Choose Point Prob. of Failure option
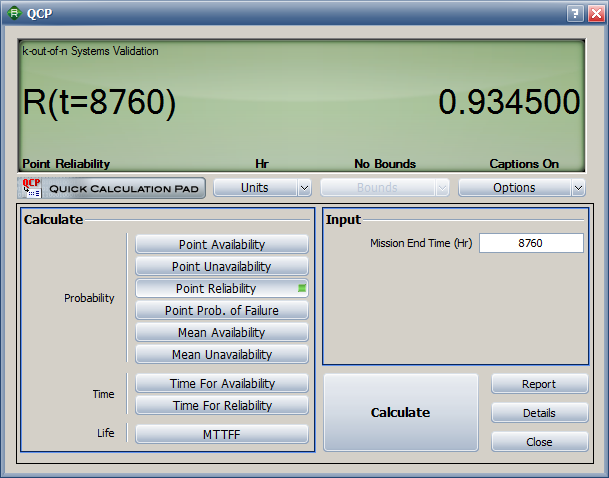This screenshot has height=478, width=609. tap(222, 310)
